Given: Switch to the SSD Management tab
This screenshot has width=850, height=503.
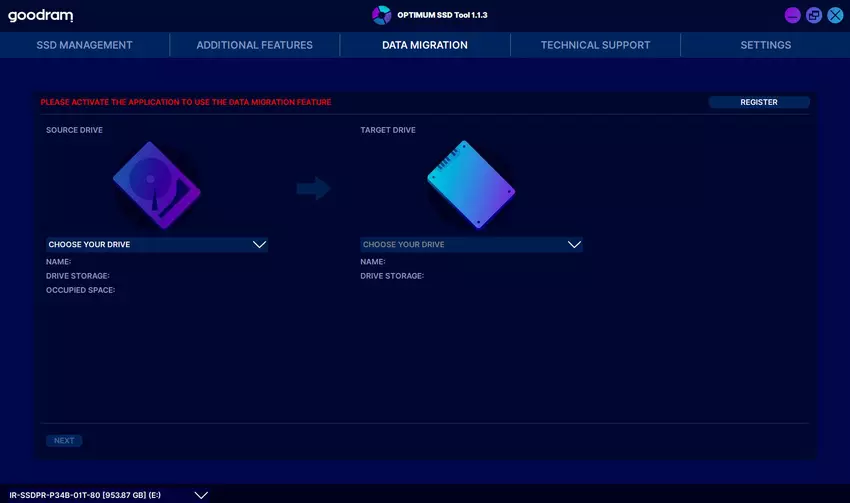Looking at the screenshot, I should [84, 45].
